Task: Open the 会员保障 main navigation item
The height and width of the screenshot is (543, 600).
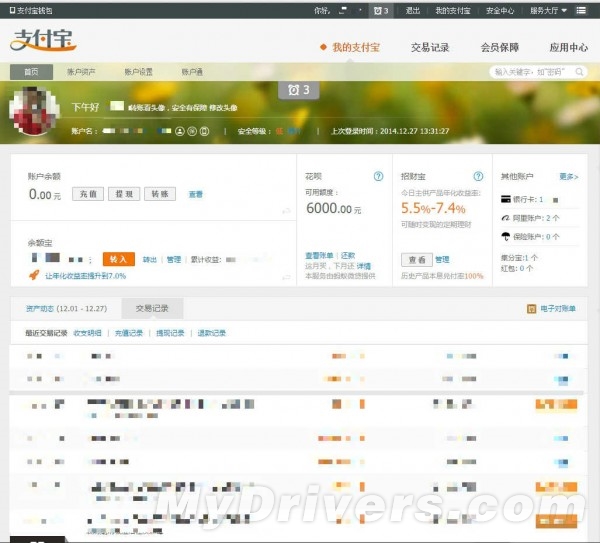Action: tap(500, 47)
